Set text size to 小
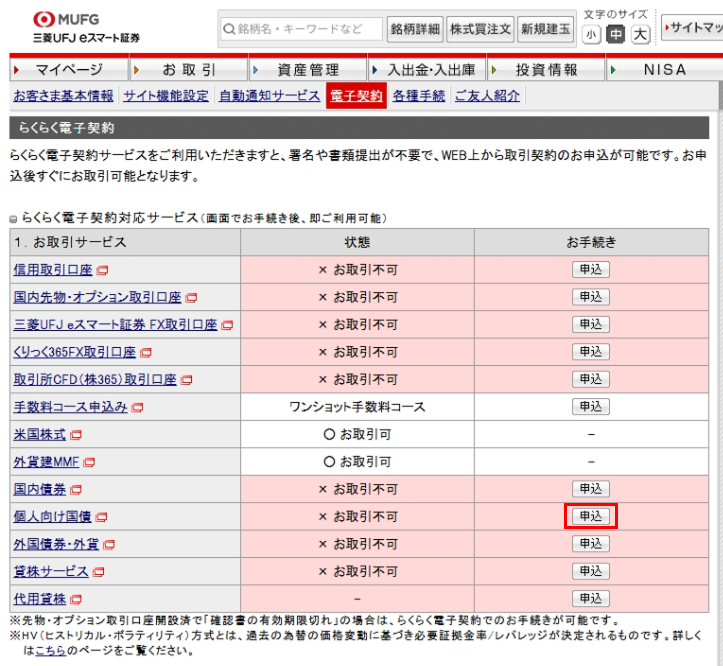723x666 pixels. coord(591,35)
